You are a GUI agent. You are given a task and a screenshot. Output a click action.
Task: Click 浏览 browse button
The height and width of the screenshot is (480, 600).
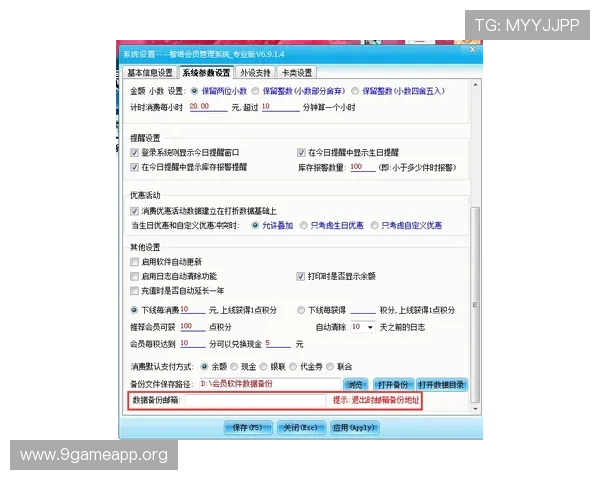click(355, 385)
